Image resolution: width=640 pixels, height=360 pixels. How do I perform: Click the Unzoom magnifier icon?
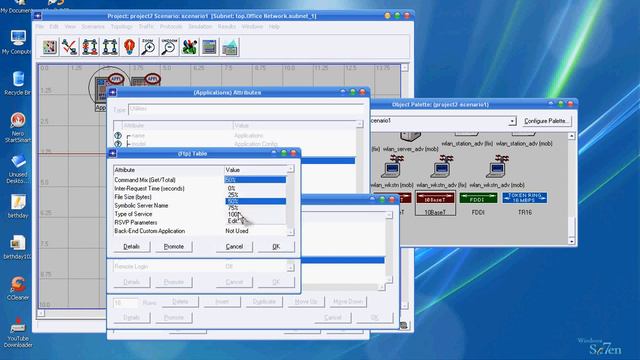tap(169, 47)
